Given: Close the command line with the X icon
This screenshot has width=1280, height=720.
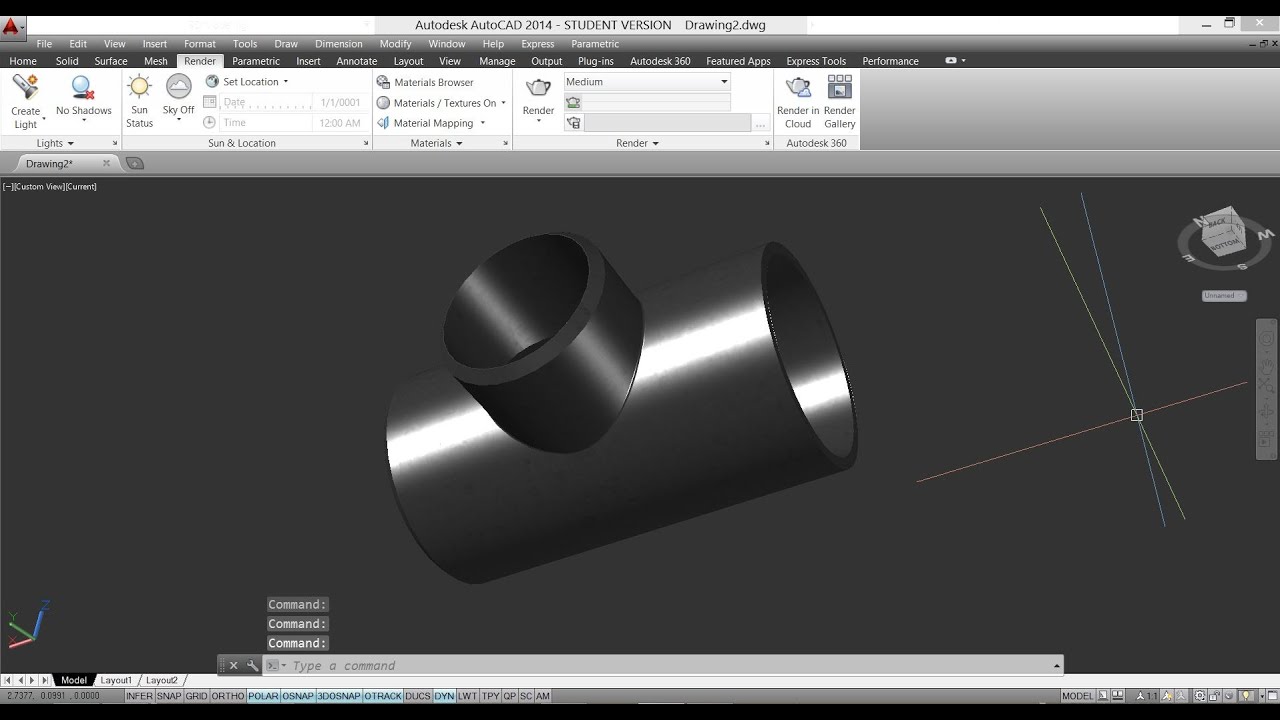Looking at the screenshot, I should (x=234, y=665).
